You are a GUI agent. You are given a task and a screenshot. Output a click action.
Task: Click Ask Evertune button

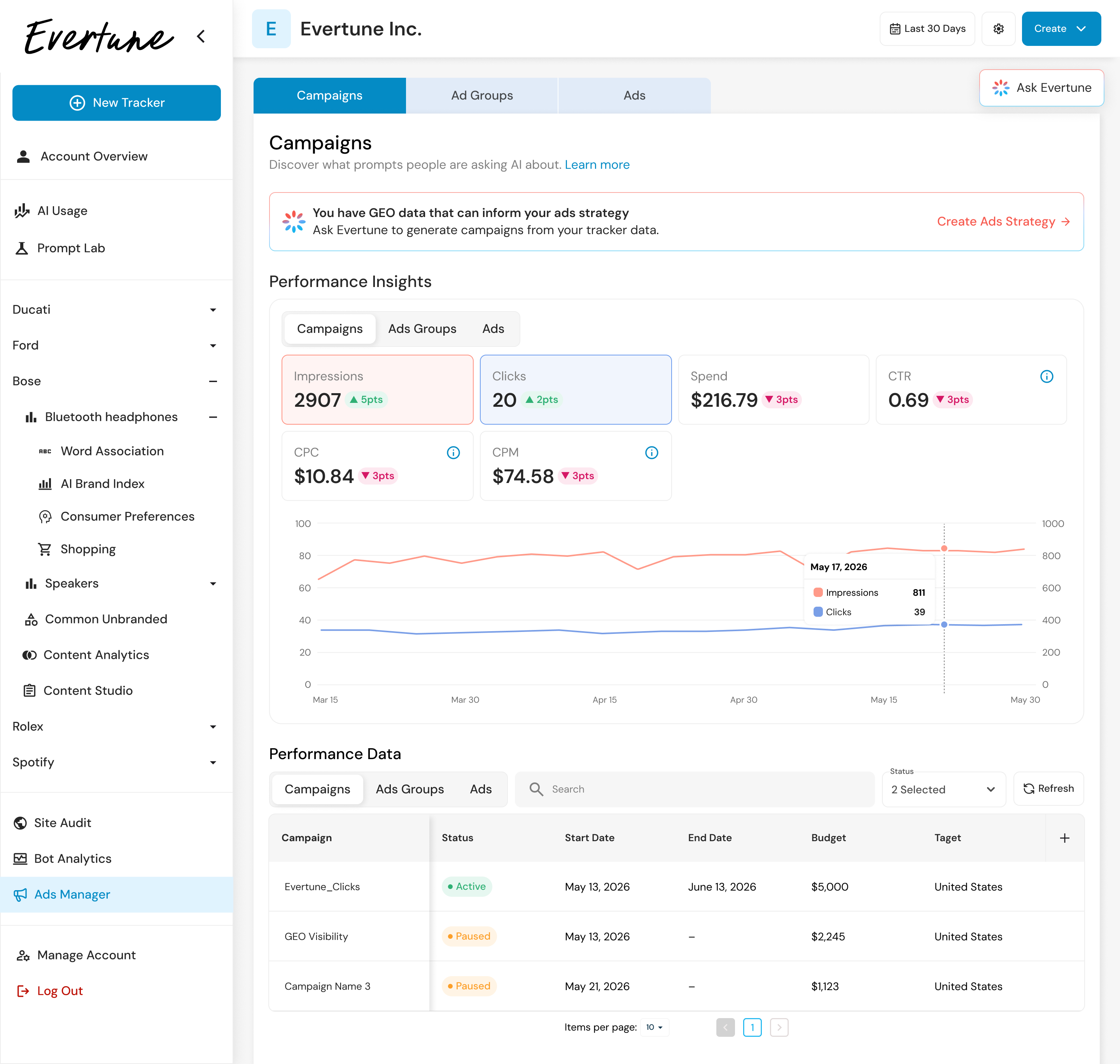pos(1041,87)
